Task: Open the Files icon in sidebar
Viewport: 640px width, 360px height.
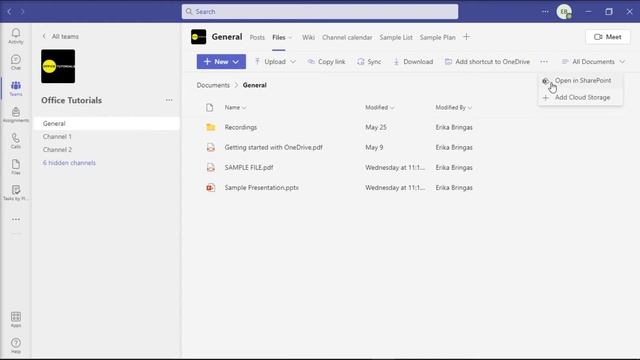Action: pos(16,164)
